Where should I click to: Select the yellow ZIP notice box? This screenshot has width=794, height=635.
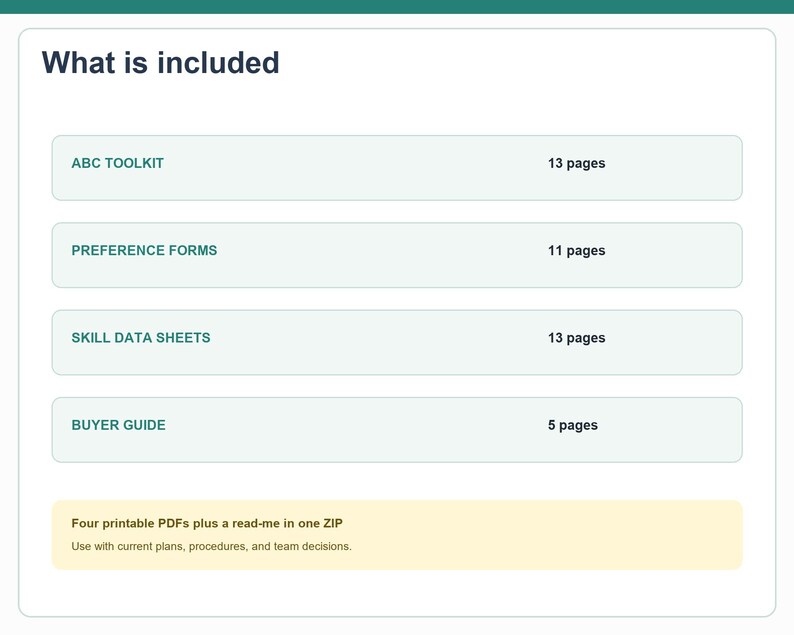397,535
